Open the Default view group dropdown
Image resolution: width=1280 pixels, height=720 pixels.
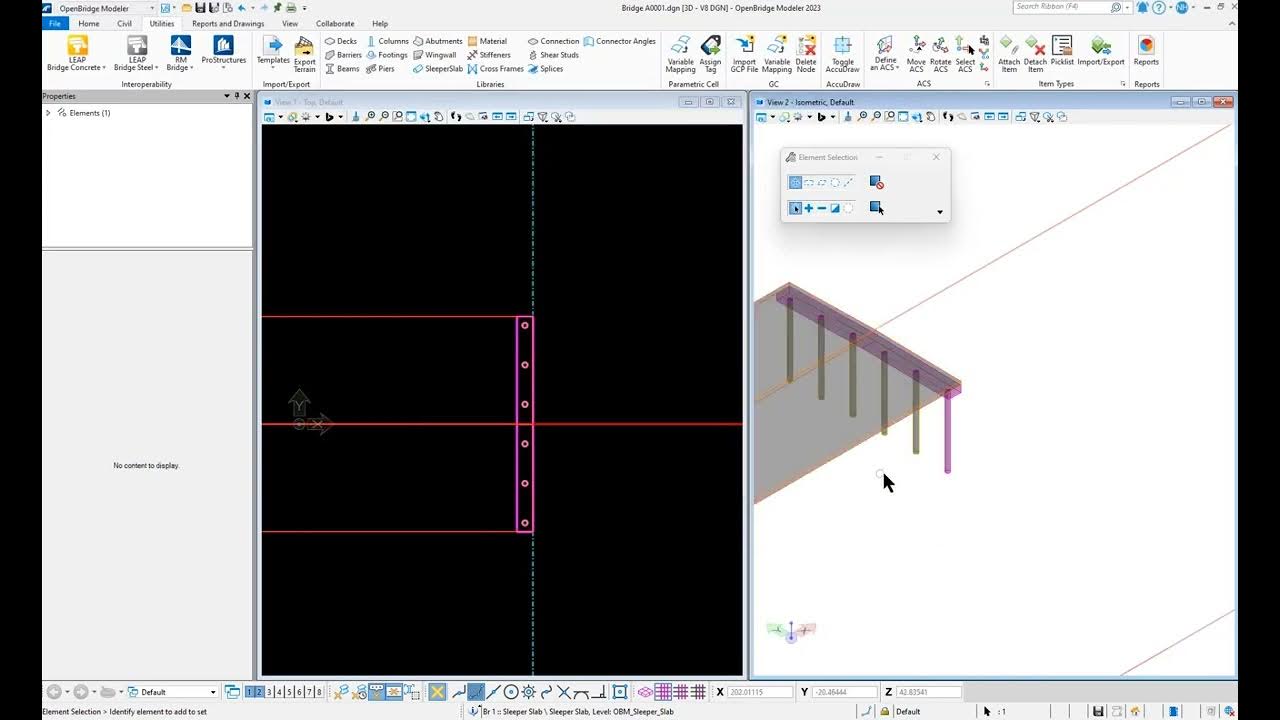click(x=212, y=692)
